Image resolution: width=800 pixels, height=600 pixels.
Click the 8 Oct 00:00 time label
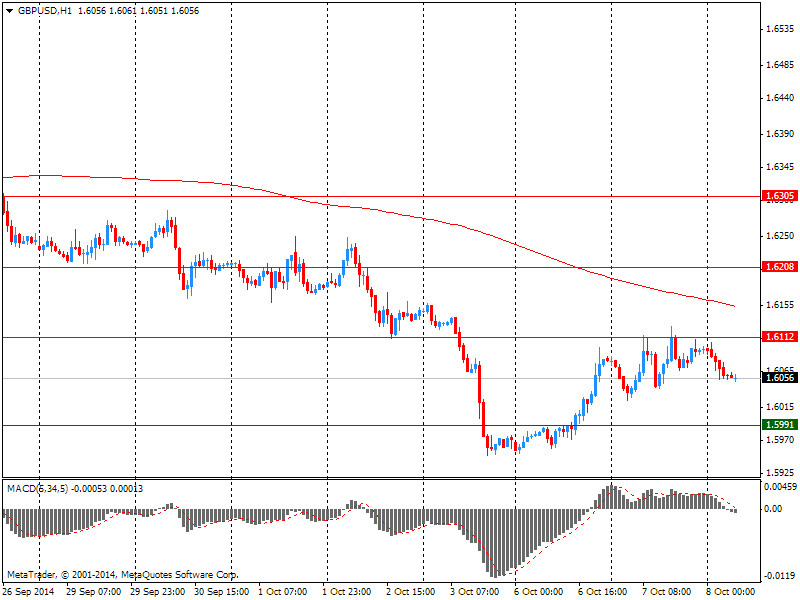[730, 592]
